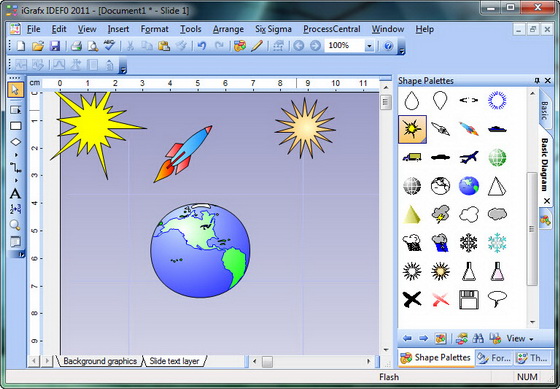This screenshot has height=389, width=560.
Task: Switch to the Slide text layer tab
Action: [x=174, y=361]
